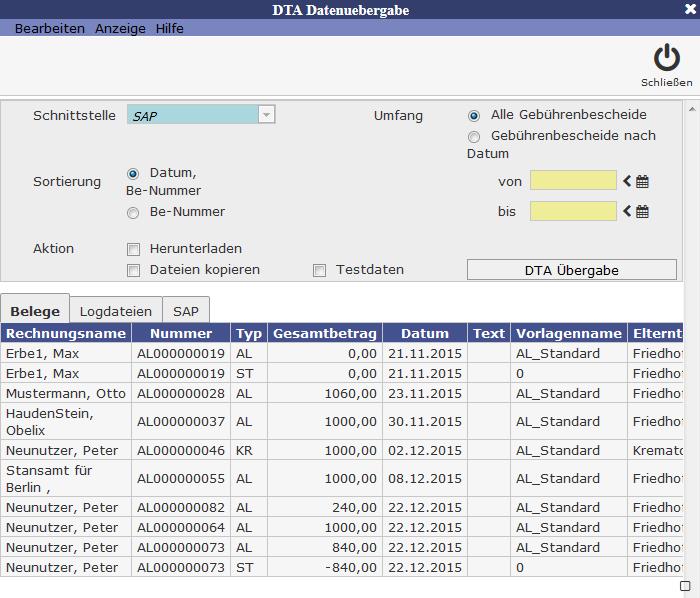Click the arrow next to 'bis' field

coord(627,211)
